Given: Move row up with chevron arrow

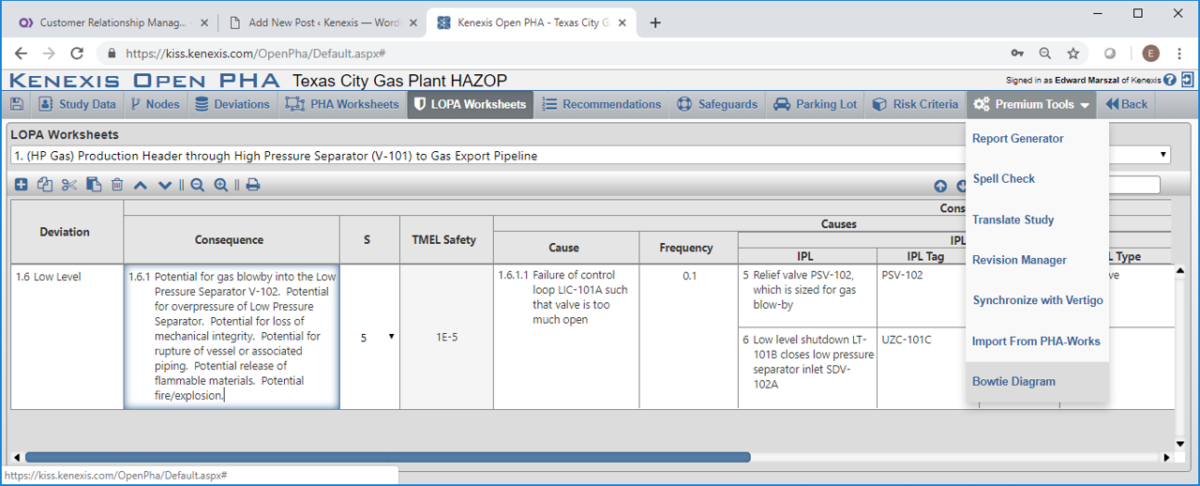Looking at the screenshot, I should point(141,184).
